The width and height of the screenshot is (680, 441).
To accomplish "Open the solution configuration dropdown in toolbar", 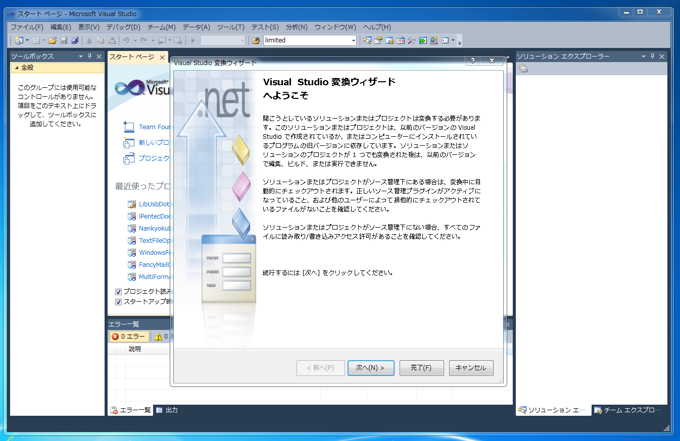I will tap(242, 40).
